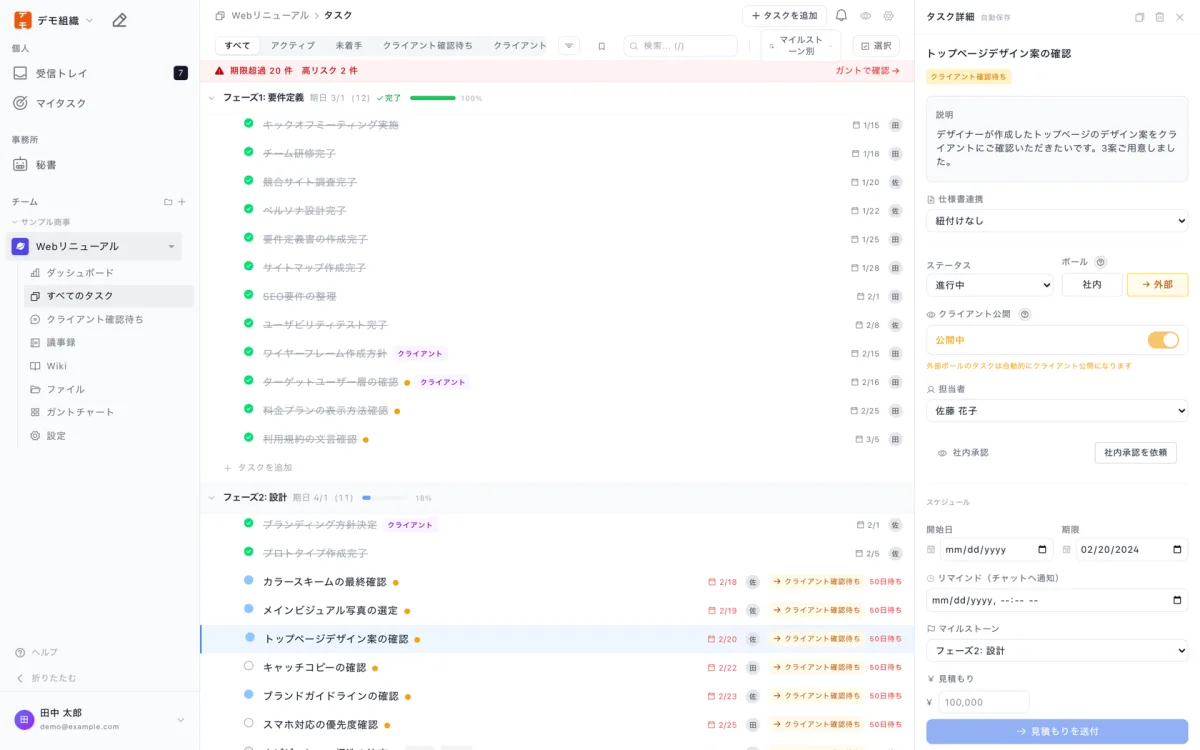This screenshot has width=1200, height=750.
Task: Click タスクを追加 under フェーズ1 list
Action: click(x=258, y=467)
